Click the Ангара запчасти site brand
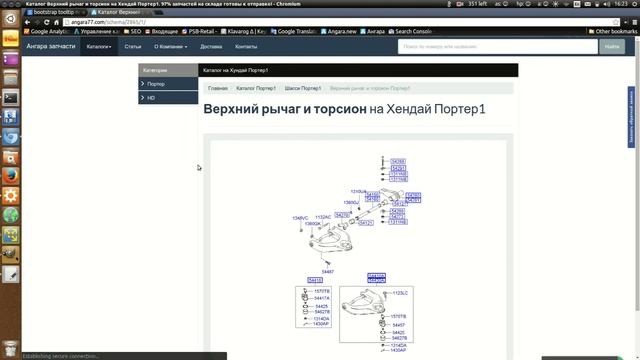 [51, 46]
